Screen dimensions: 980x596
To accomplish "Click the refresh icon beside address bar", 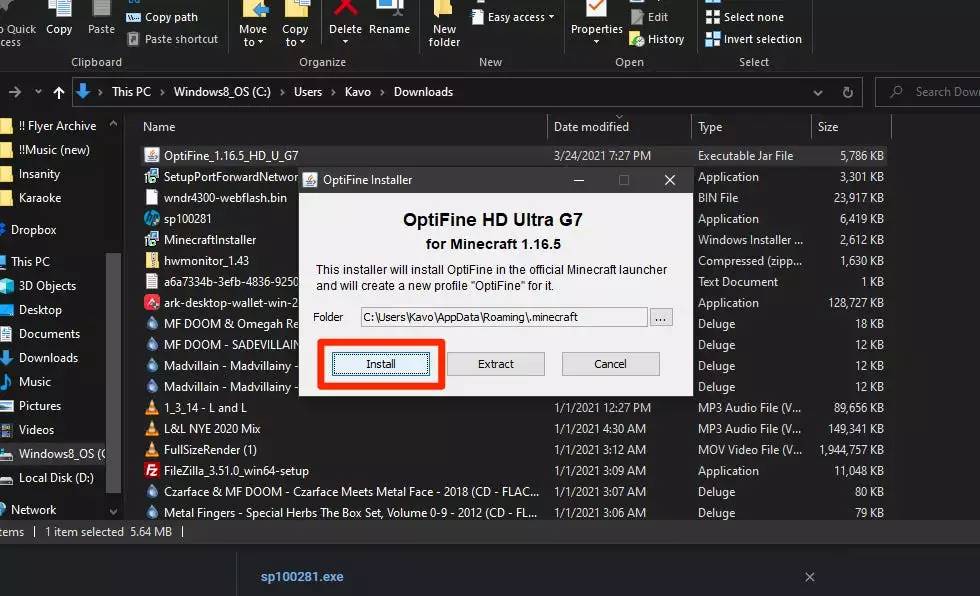I will [x=848, y=92].
